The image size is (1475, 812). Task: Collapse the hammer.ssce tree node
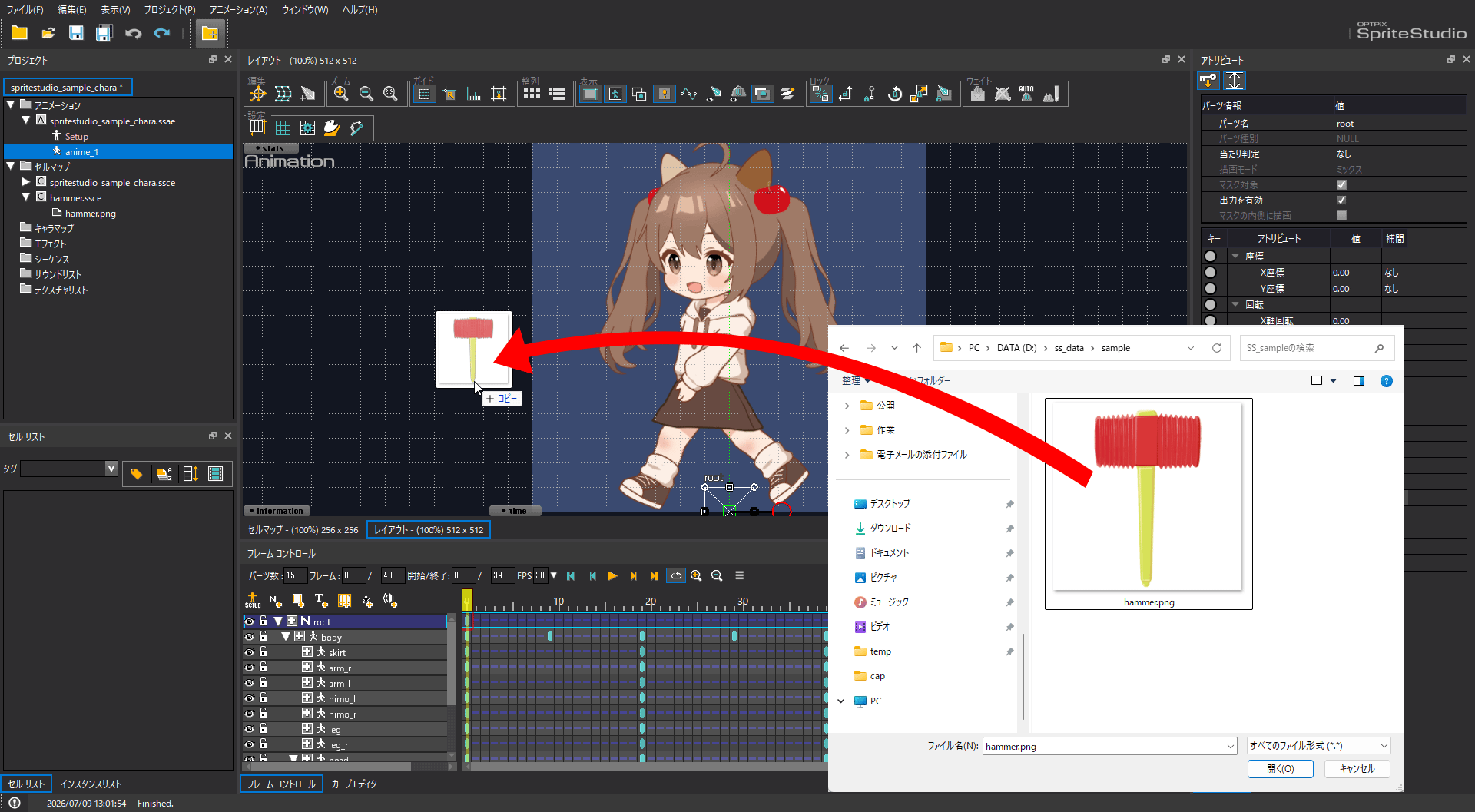(26, 197)
